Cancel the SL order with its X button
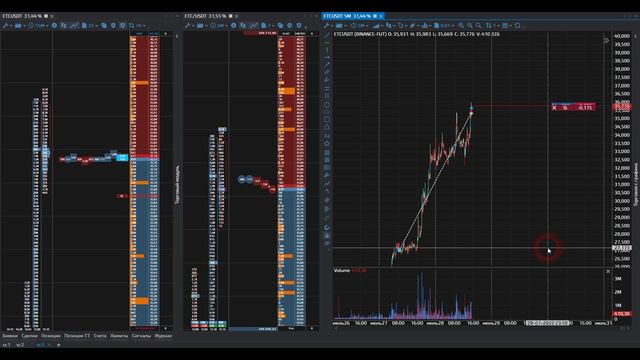The width and height of the screenshot is (640, 360). pos(554,108)
